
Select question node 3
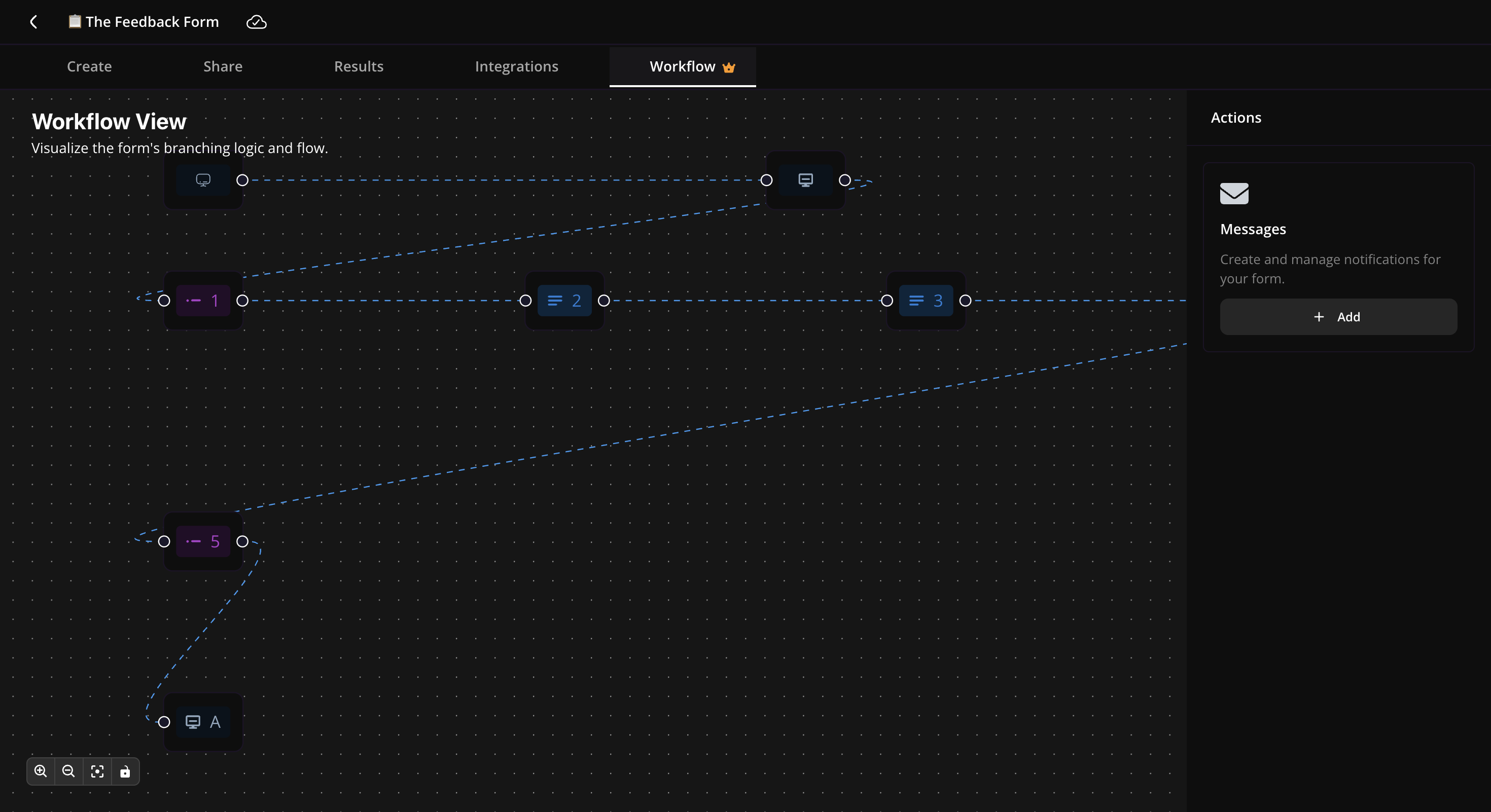click(x=926, y=301)
